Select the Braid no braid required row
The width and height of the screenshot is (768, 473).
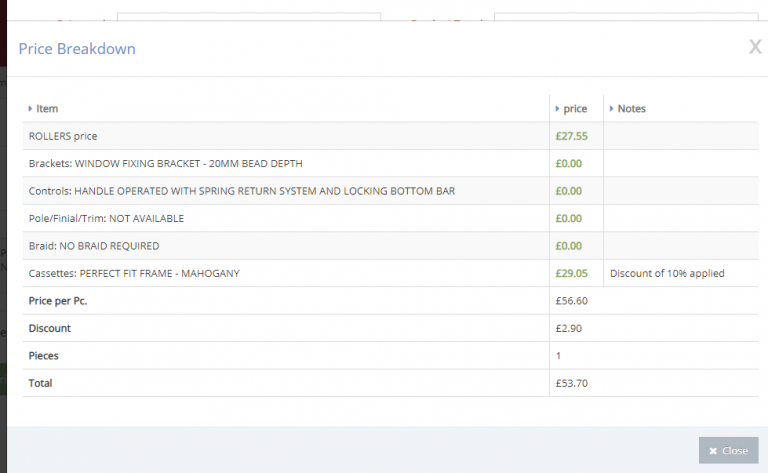94,245
